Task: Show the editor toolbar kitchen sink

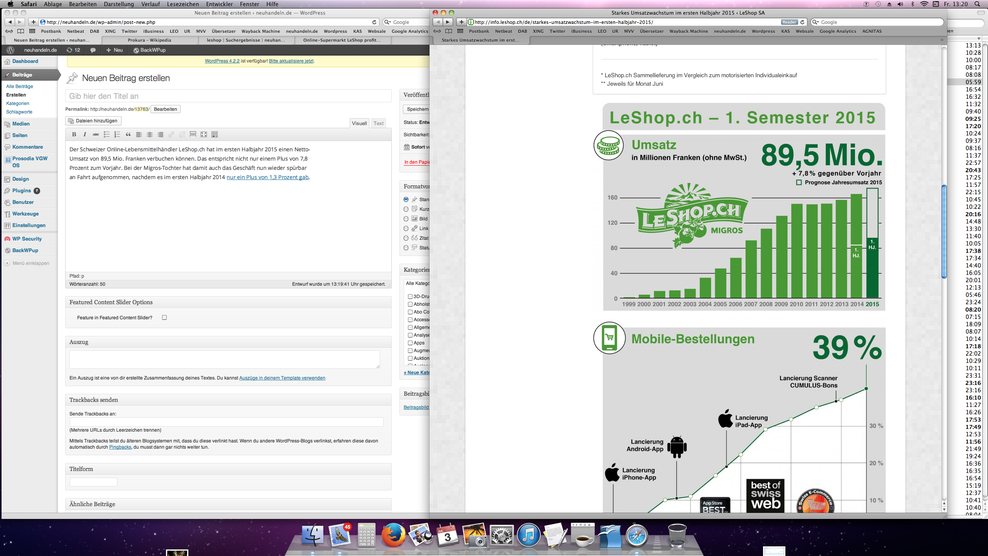Action: (x=214, y=134)
